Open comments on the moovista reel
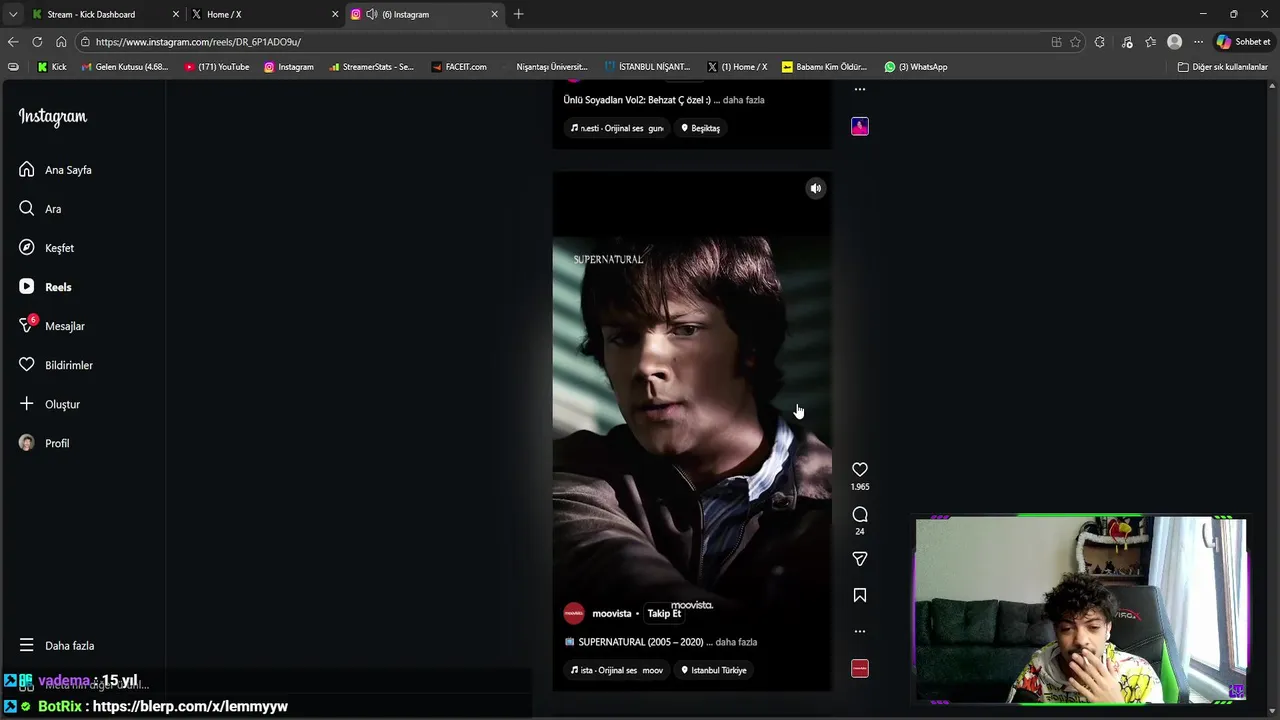The width and height of the screenshot is (1280, 720). [x=860, y=514]
